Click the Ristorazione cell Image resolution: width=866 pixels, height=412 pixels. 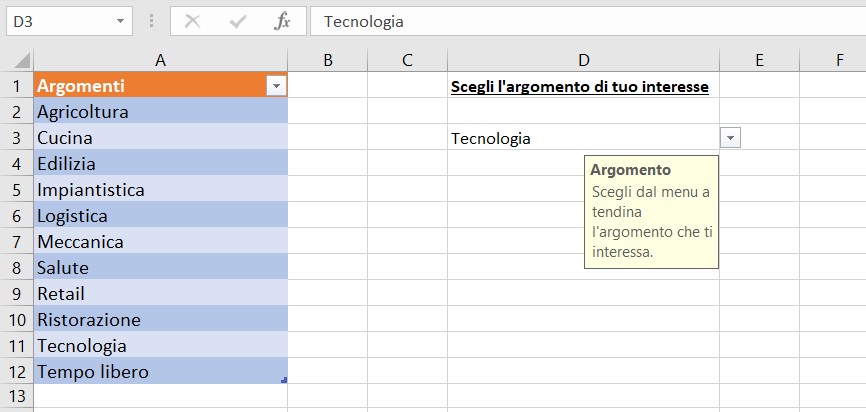(160, 320)
